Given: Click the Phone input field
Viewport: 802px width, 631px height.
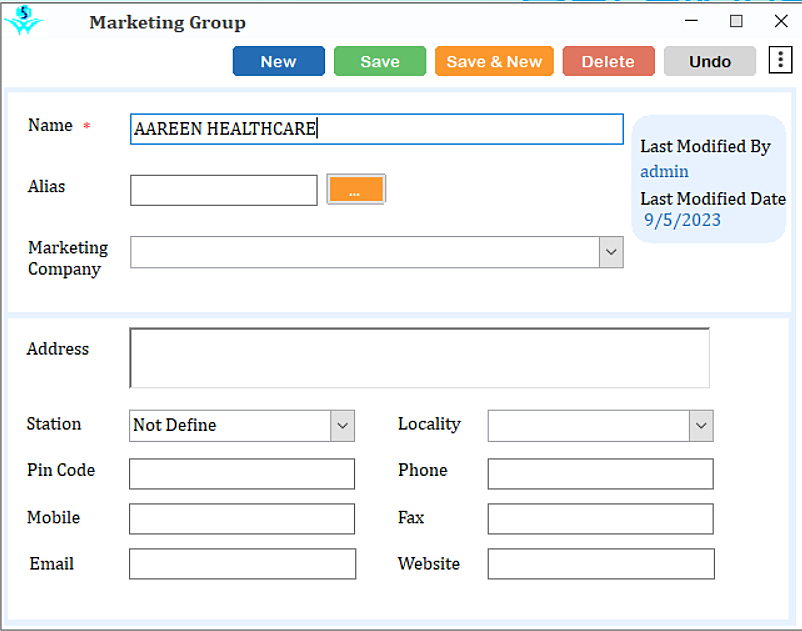Looking at the screenshot, I should (x=600, y=474).
